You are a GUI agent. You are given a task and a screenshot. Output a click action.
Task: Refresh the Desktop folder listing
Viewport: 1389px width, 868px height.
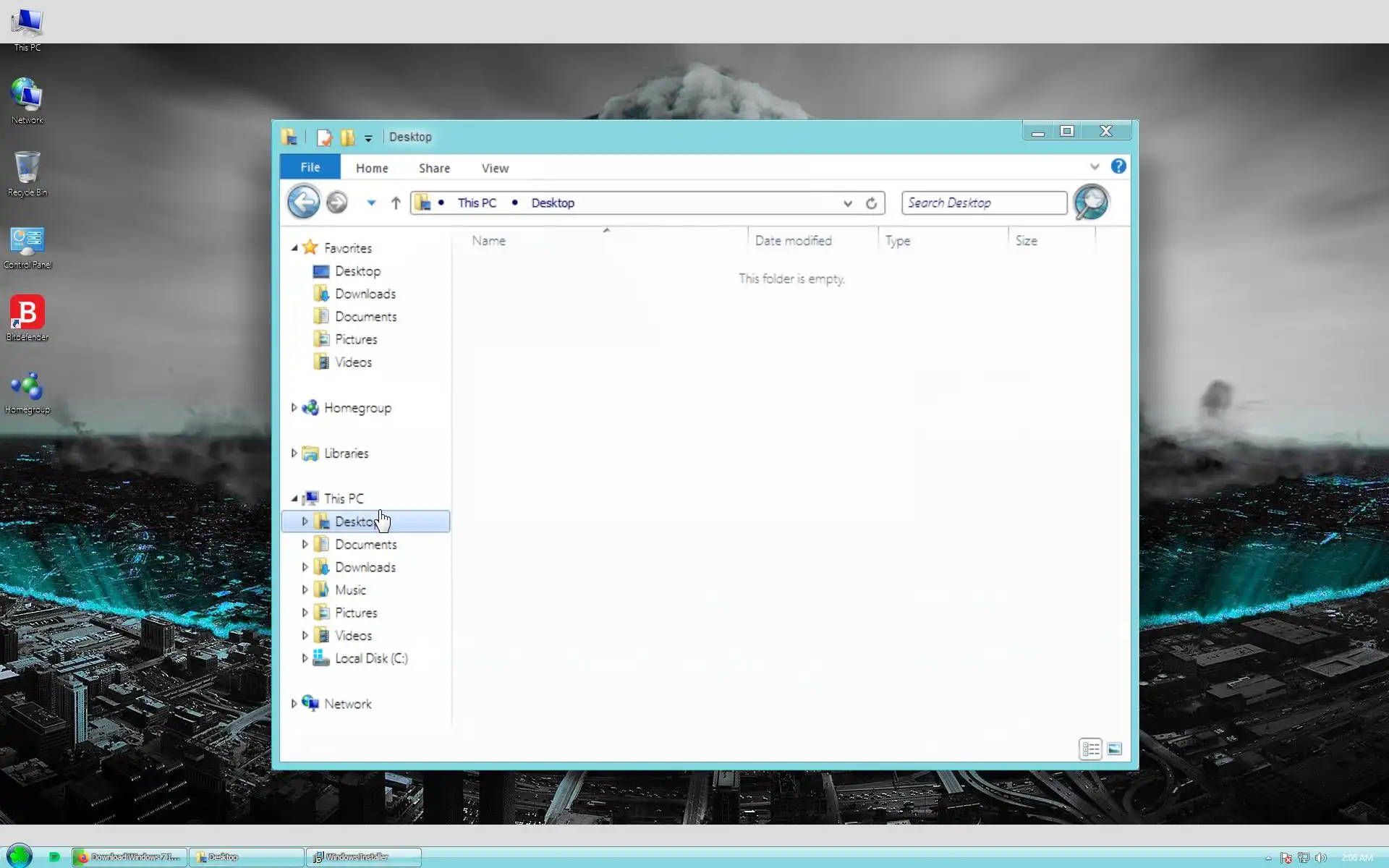pos(871,203)
